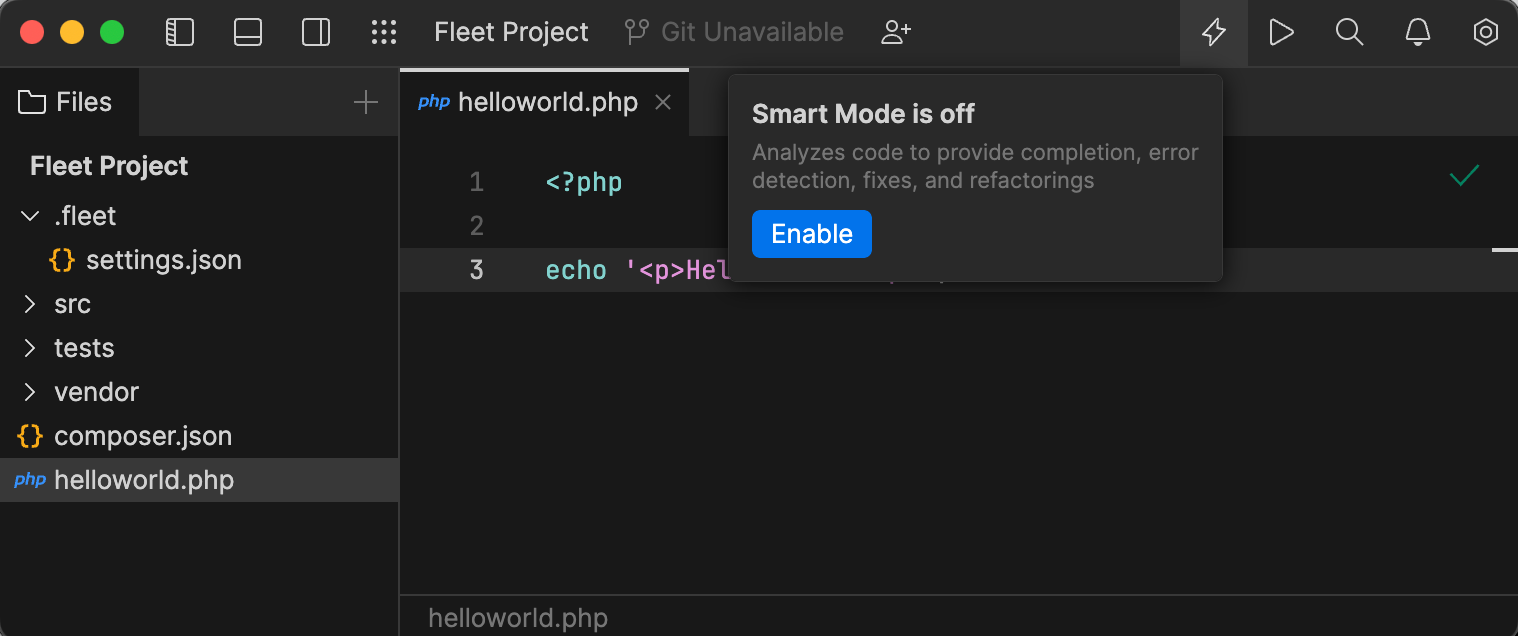Open Smart Mode lightning menu in toolbar

[x=1213, y=32]
